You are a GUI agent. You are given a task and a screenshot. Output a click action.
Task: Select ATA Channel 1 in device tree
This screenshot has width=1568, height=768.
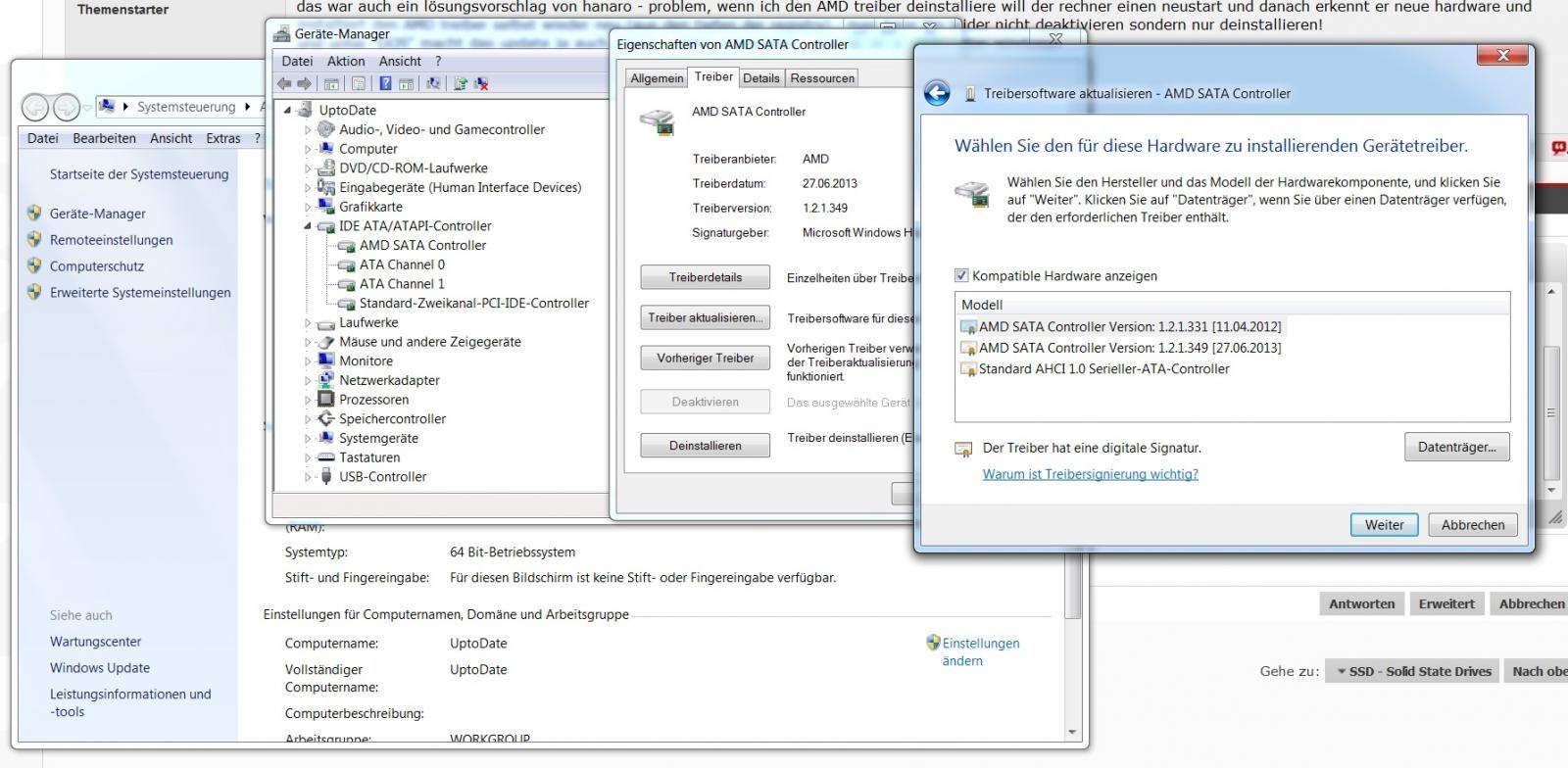[x=402, y=284]
